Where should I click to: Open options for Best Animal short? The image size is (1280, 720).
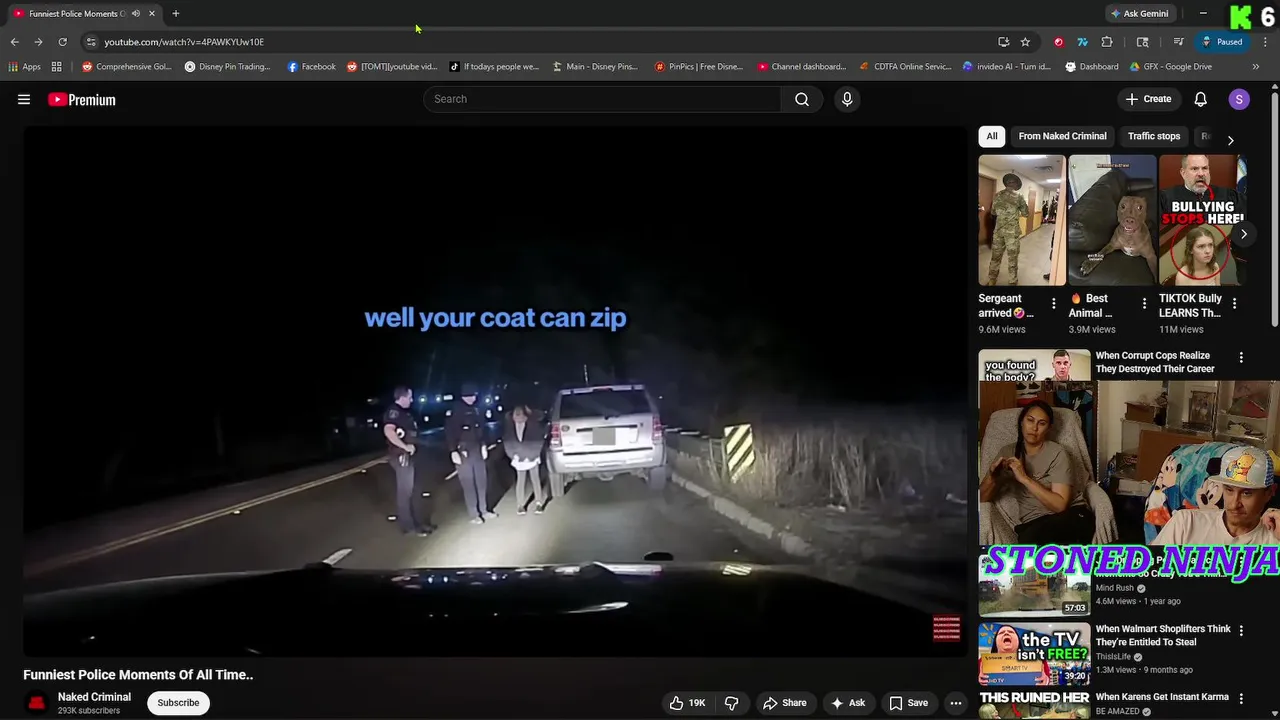click(x=1144, y=303)
